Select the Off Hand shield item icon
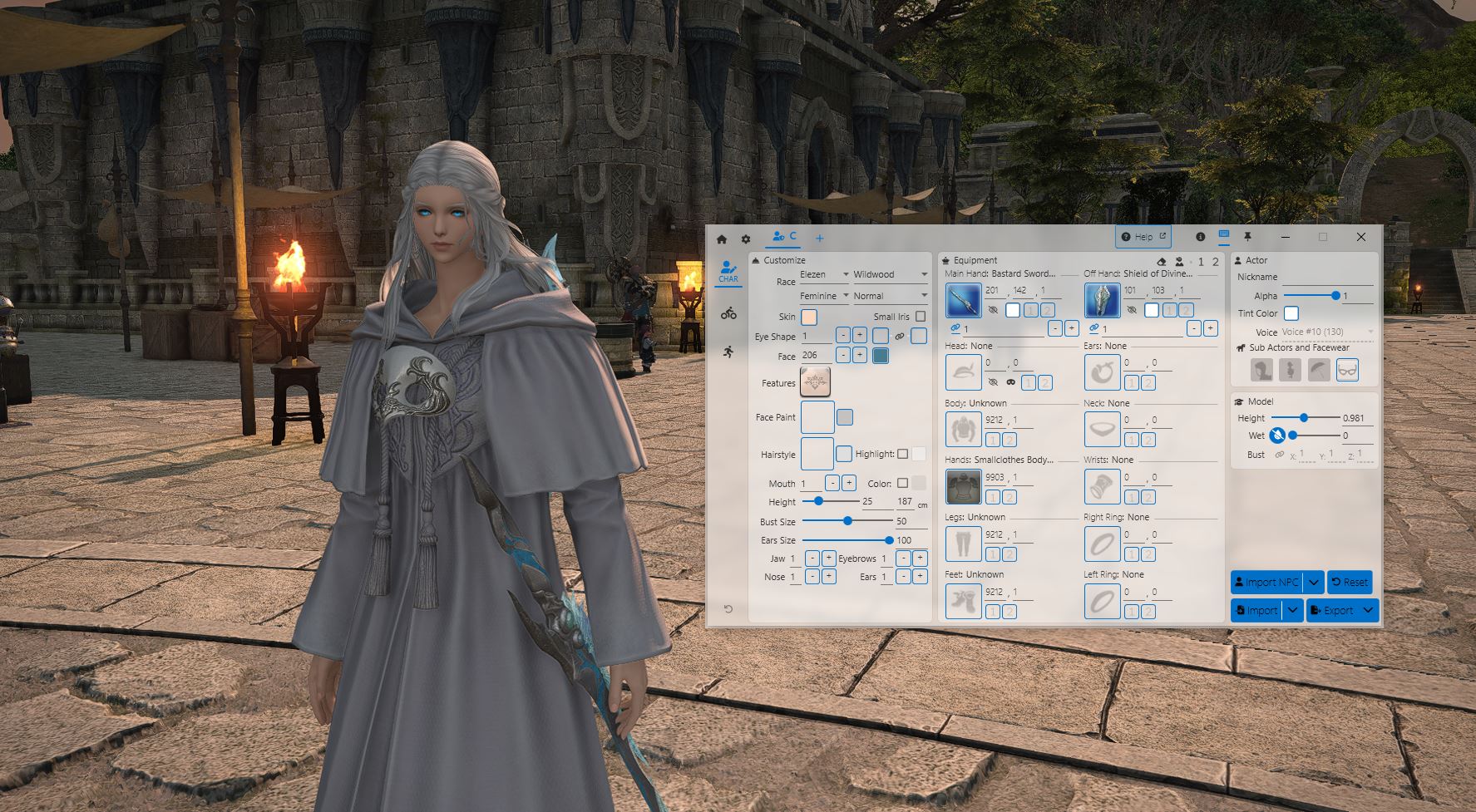The height and width of the screenshot is (812, 1476). [1103, 300]
